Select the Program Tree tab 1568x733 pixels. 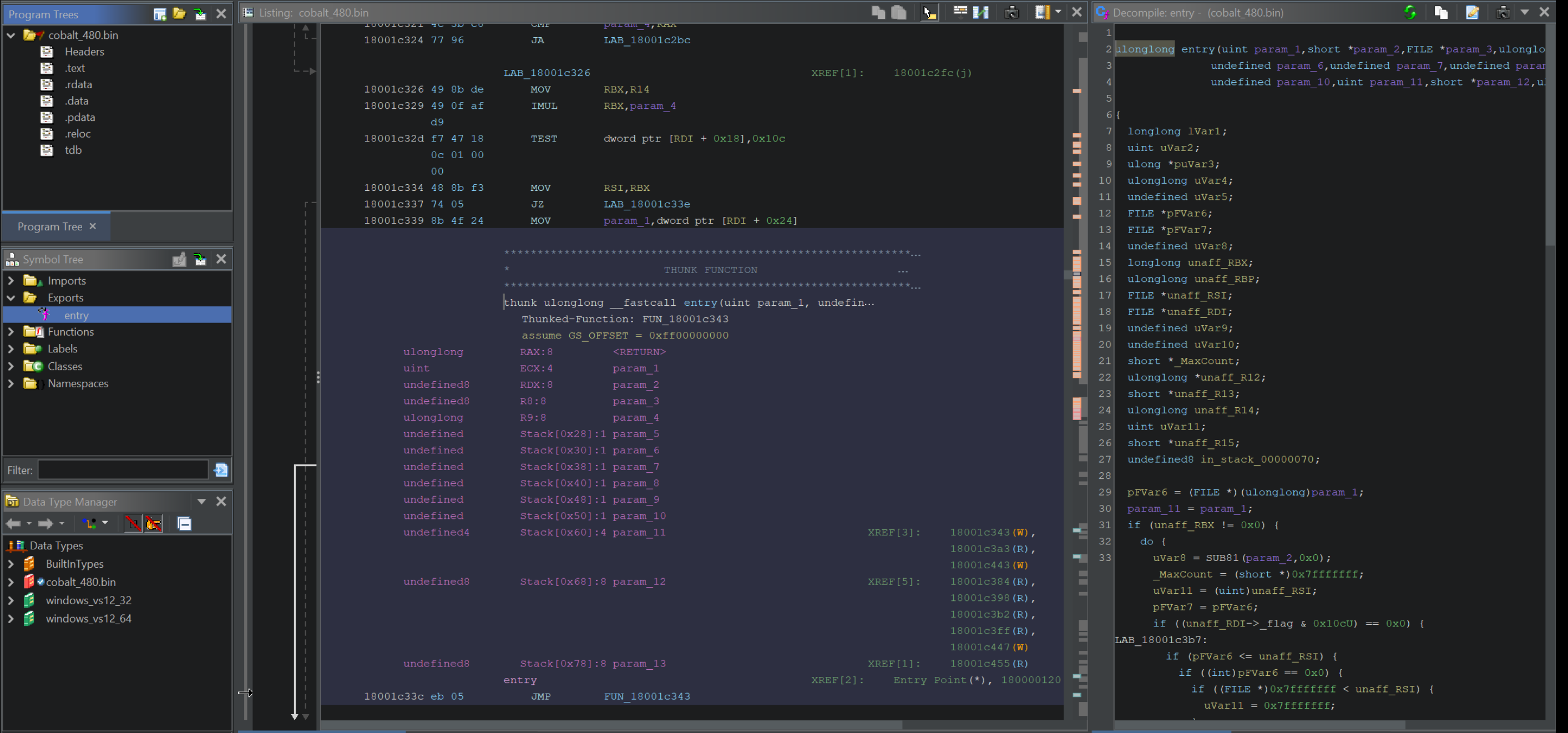[50, 226]
